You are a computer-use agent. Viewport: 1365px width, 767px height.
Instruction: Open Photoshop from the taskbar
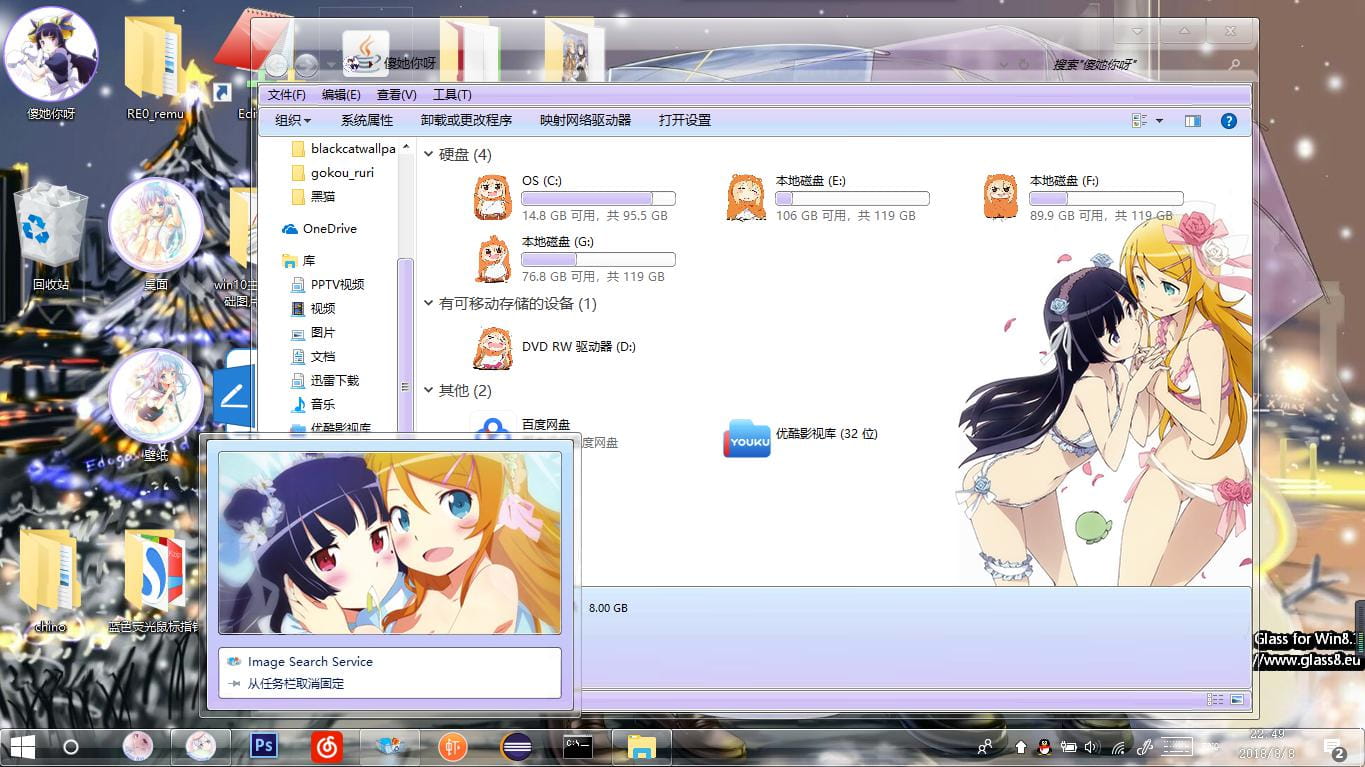click(263, 746)
